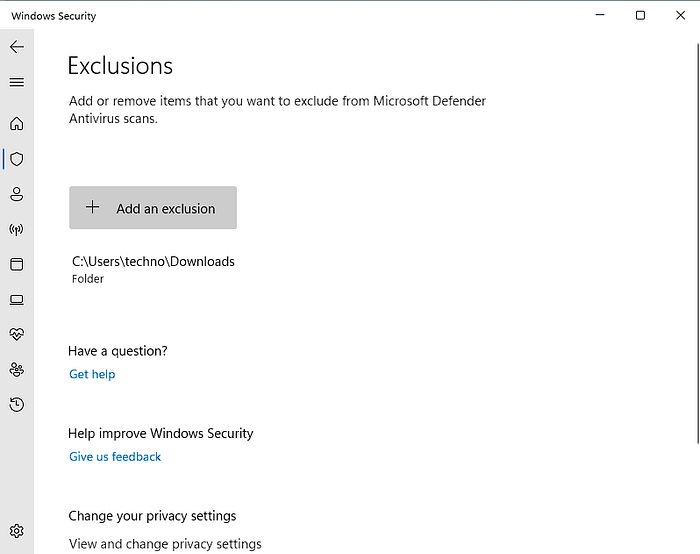Open Account protection person icon

pos(17,194)
